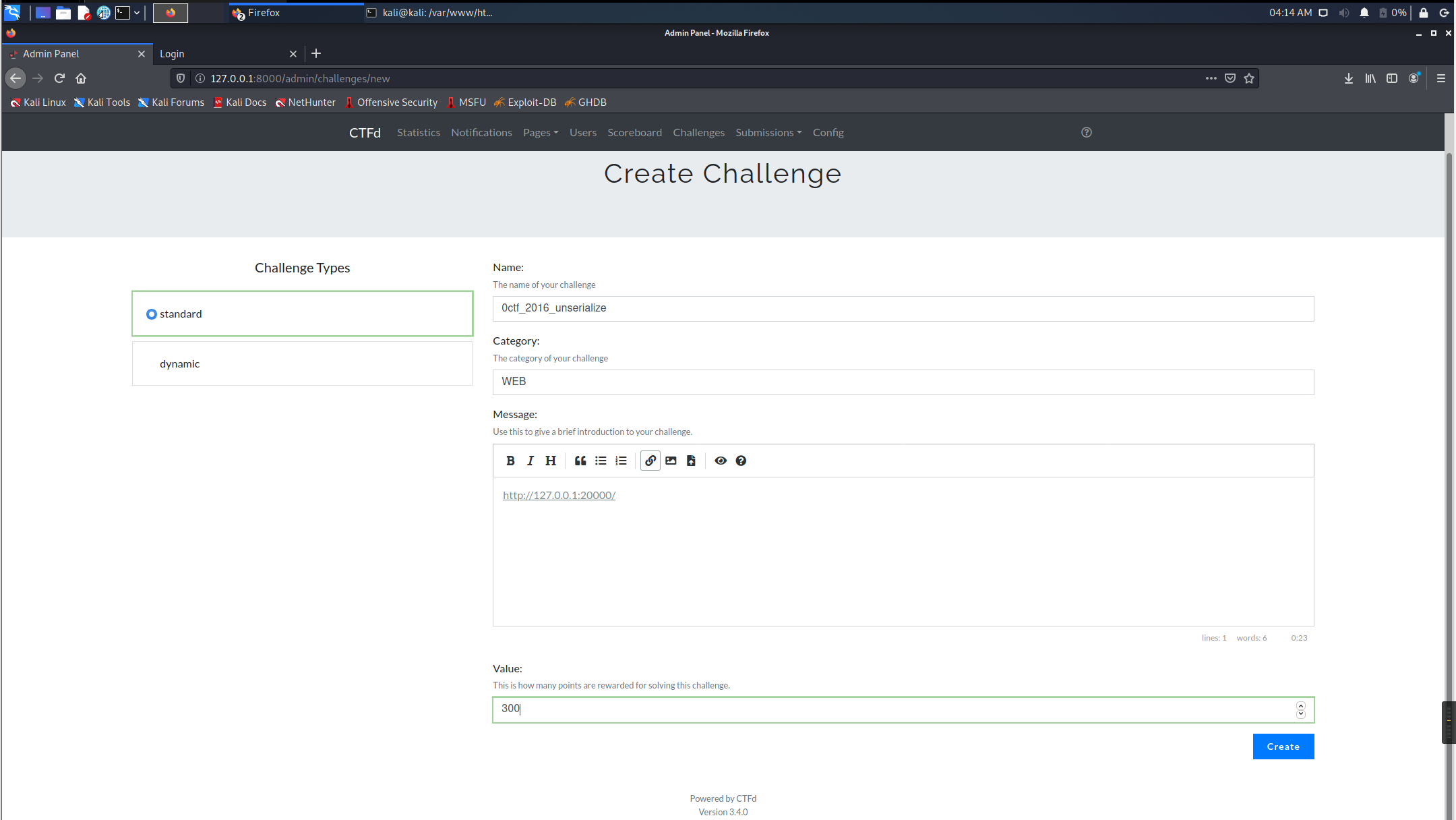The width and height of the screenshot is (1456, 820).
Task: Open Firefox hamburger menu
Action: [1441, 78]
